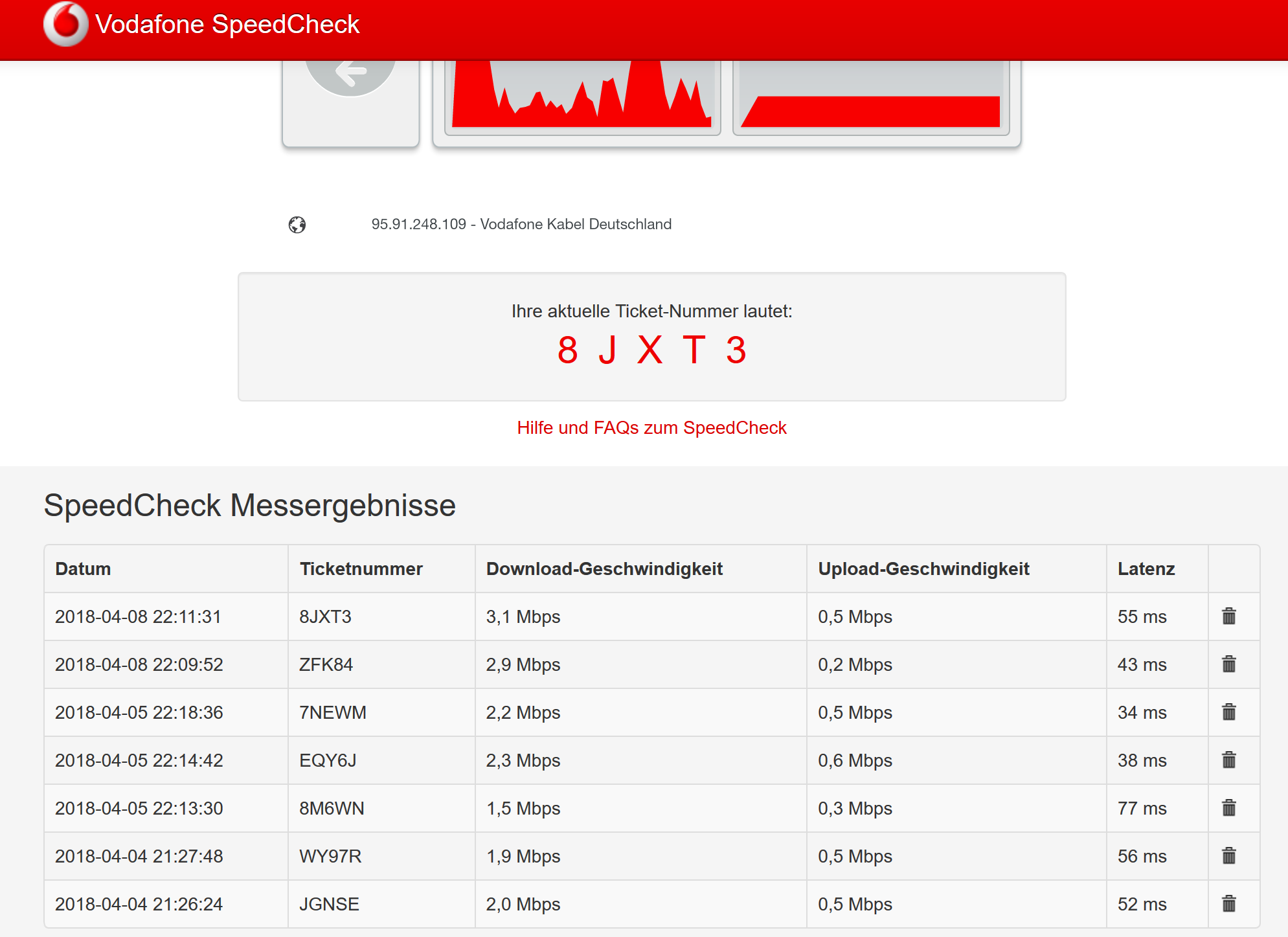Click the globe icon beside the IP address
The width and height of the screenshot is (1288, 937).
(x=297, y=225)
